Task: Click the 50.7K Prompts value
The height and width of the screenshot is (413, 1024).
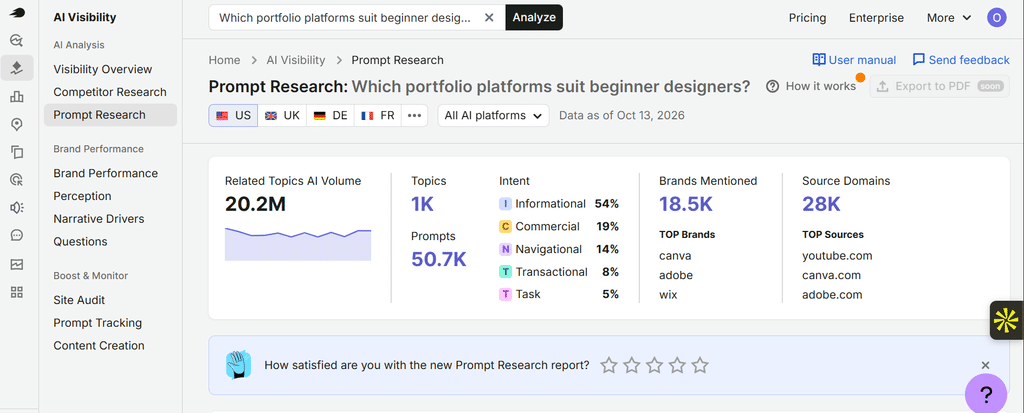Action: point(439,259)
